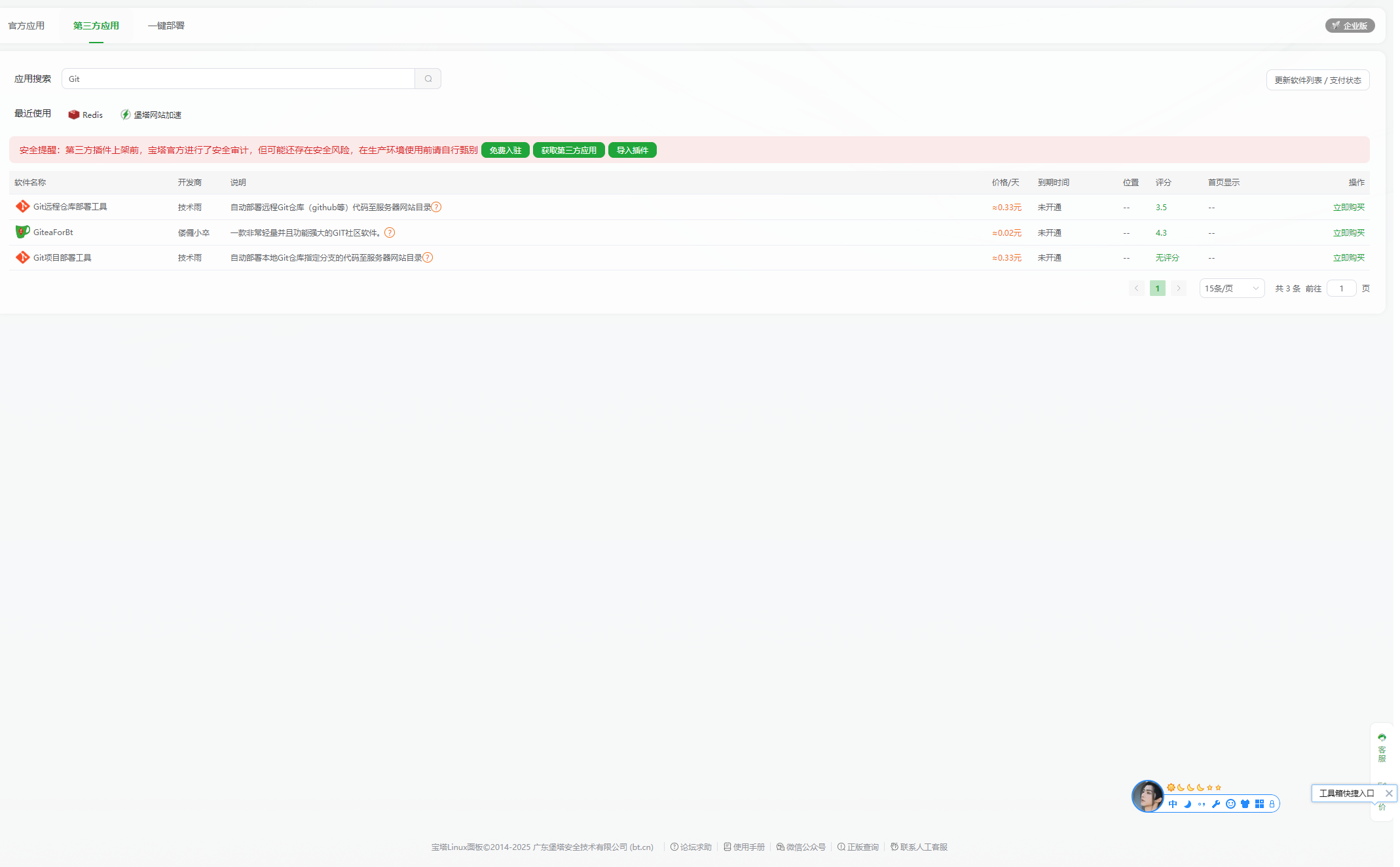Close the 工具箱快捷入口 tooltip
1400x867 pixels.
coord(1389,793)
